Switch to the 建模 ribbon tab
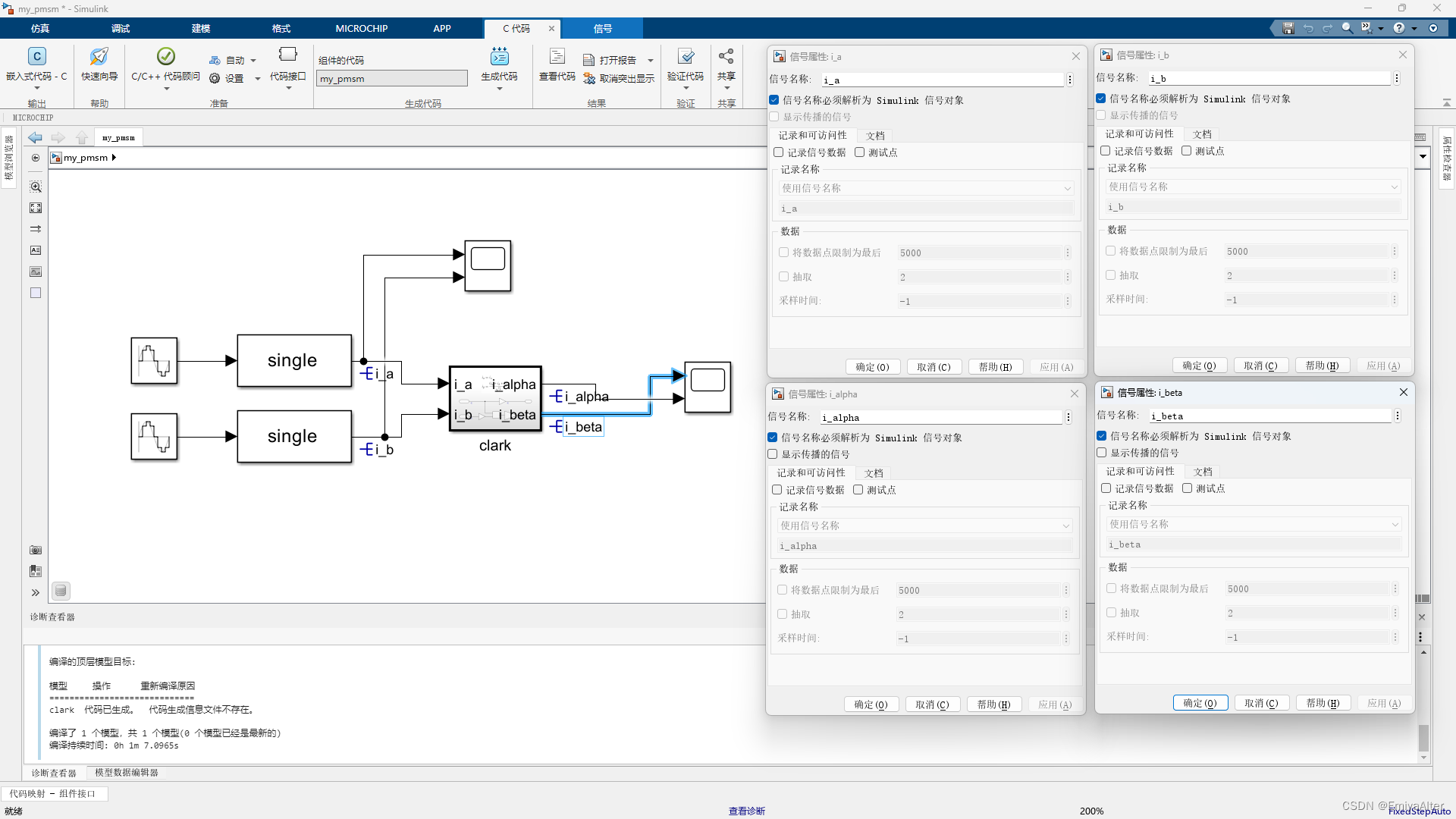 pos(201,28)
